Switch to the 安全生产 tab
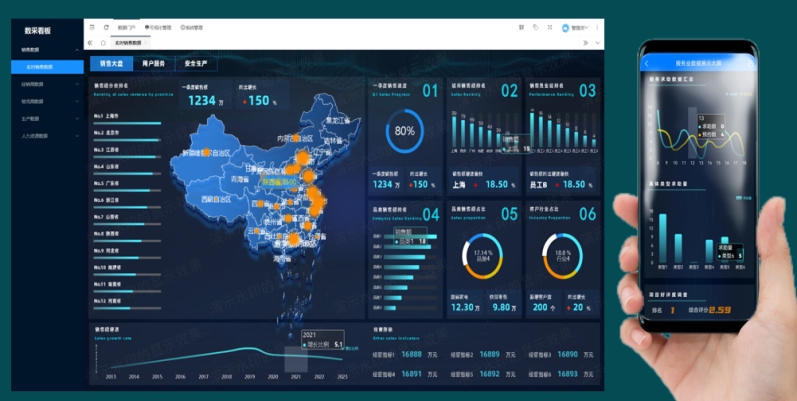This screenshot has height=401, width=797. [196, 63]
